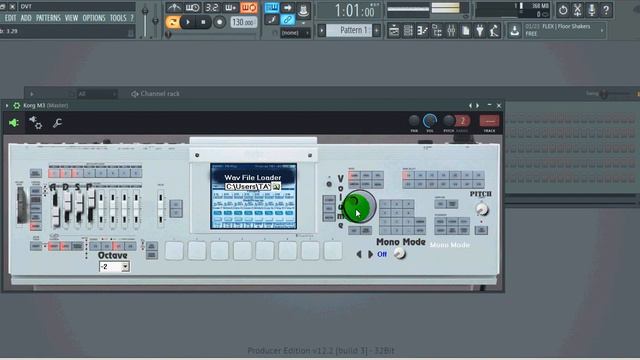Viewport: 640px width, 360px height.
Task: Start playback with the play button
Action: tap(188, 22)
